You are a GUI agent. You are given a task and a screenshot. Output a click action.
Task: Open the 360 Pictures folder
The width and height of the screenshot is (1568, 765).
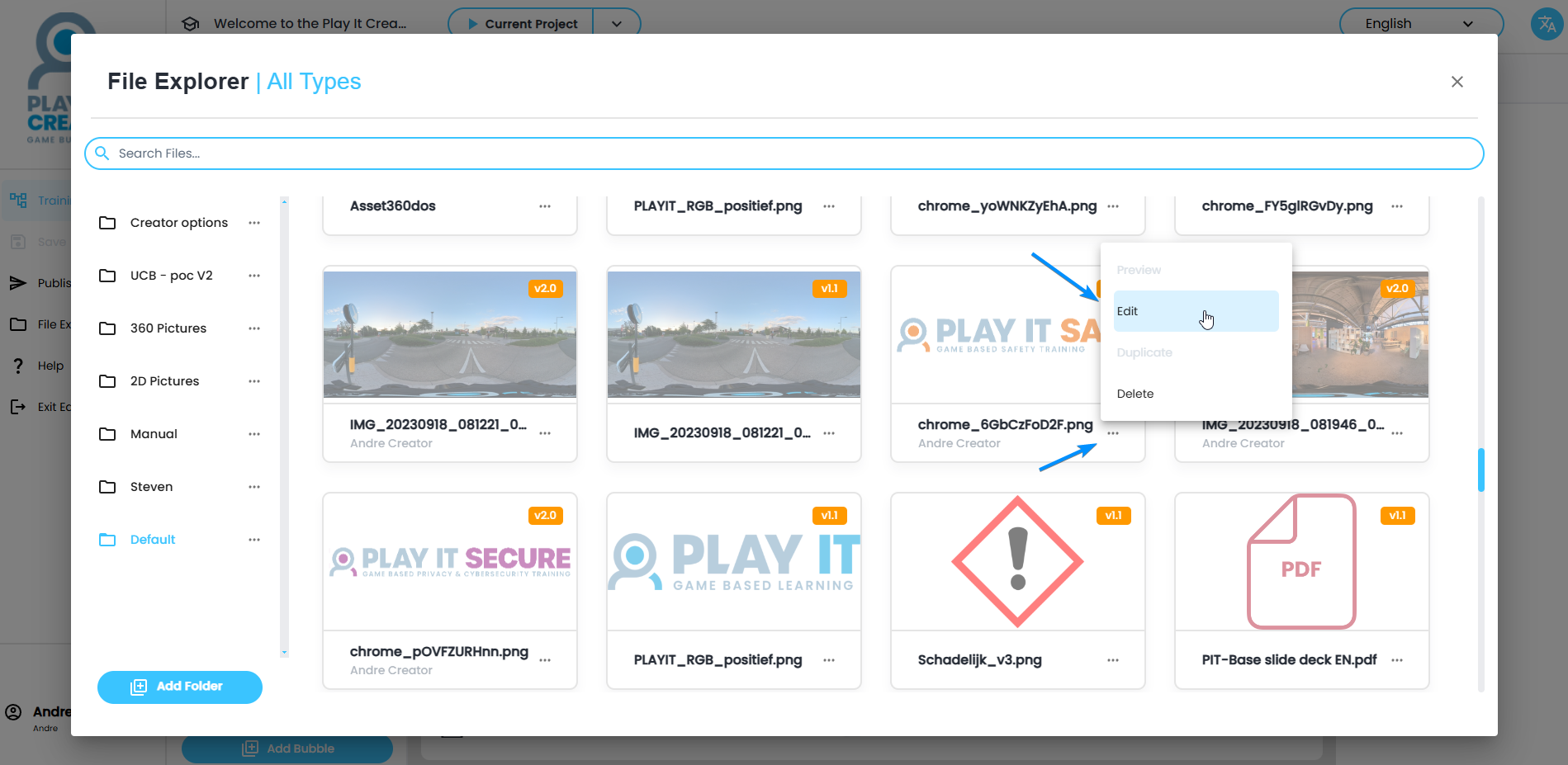pyautogui.click(x=168, y=328)
